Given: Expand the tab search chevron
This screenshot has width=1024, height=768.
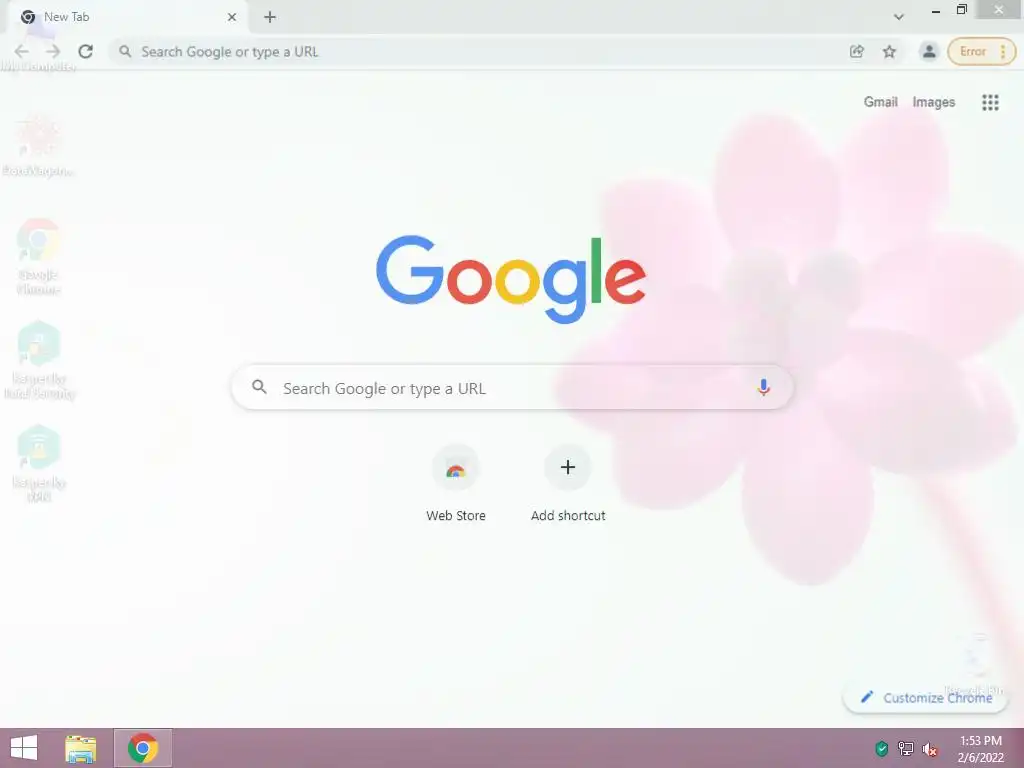Looking at the screenshot, I should [x=899, y=17].
